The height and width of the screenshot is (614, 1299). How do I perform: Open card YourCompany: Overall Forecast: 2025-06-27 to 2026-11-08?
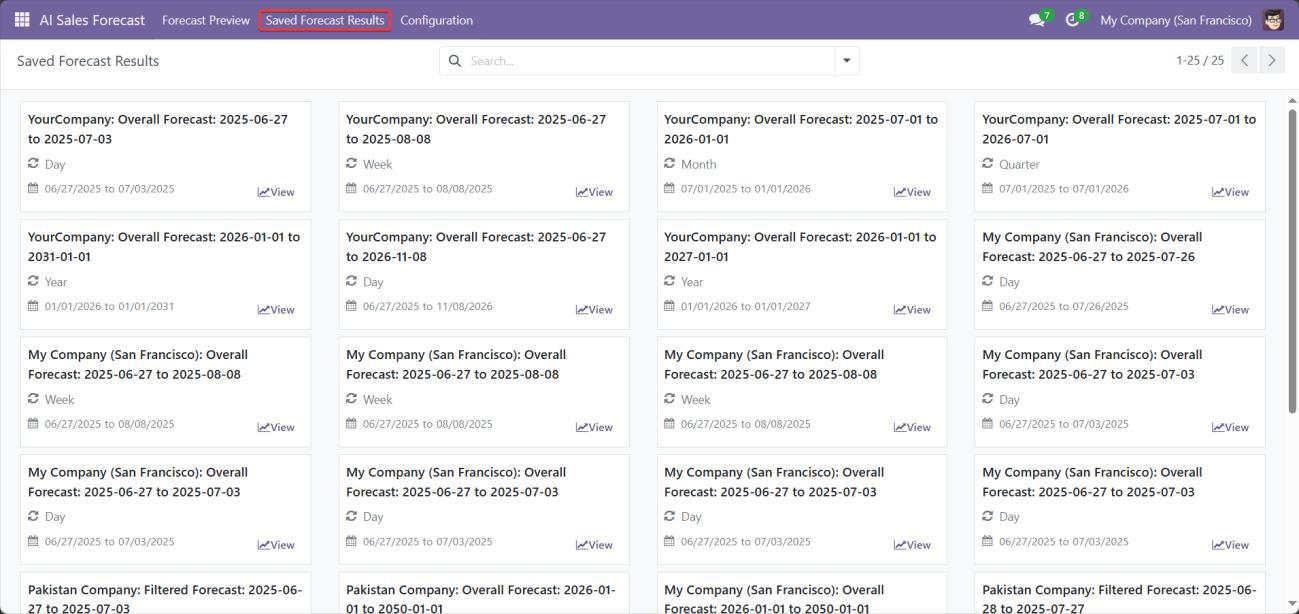click(484, 274)
